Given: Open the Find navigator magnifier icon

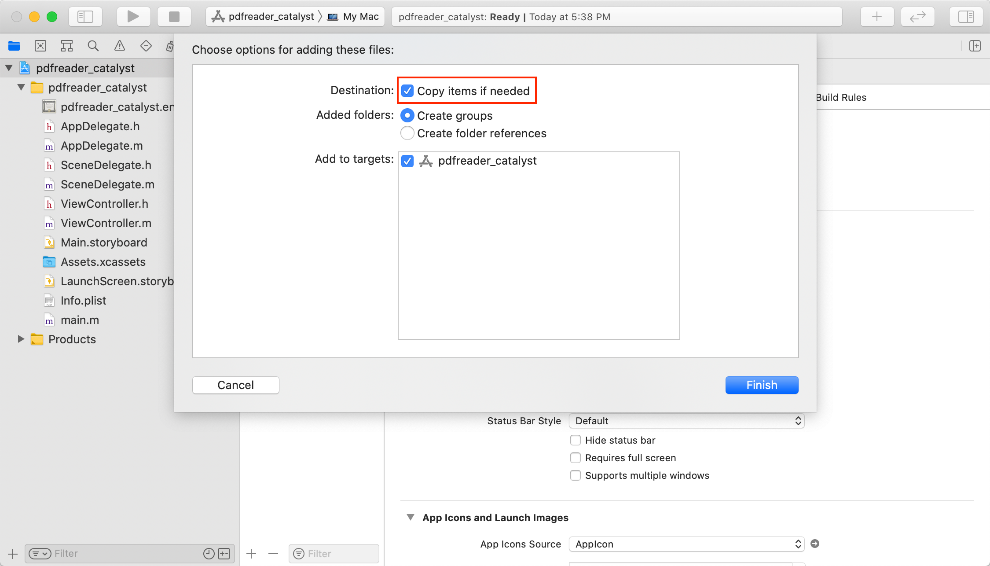Looking at the screenshot, I should pyautogui.click(x=93, y=46).
